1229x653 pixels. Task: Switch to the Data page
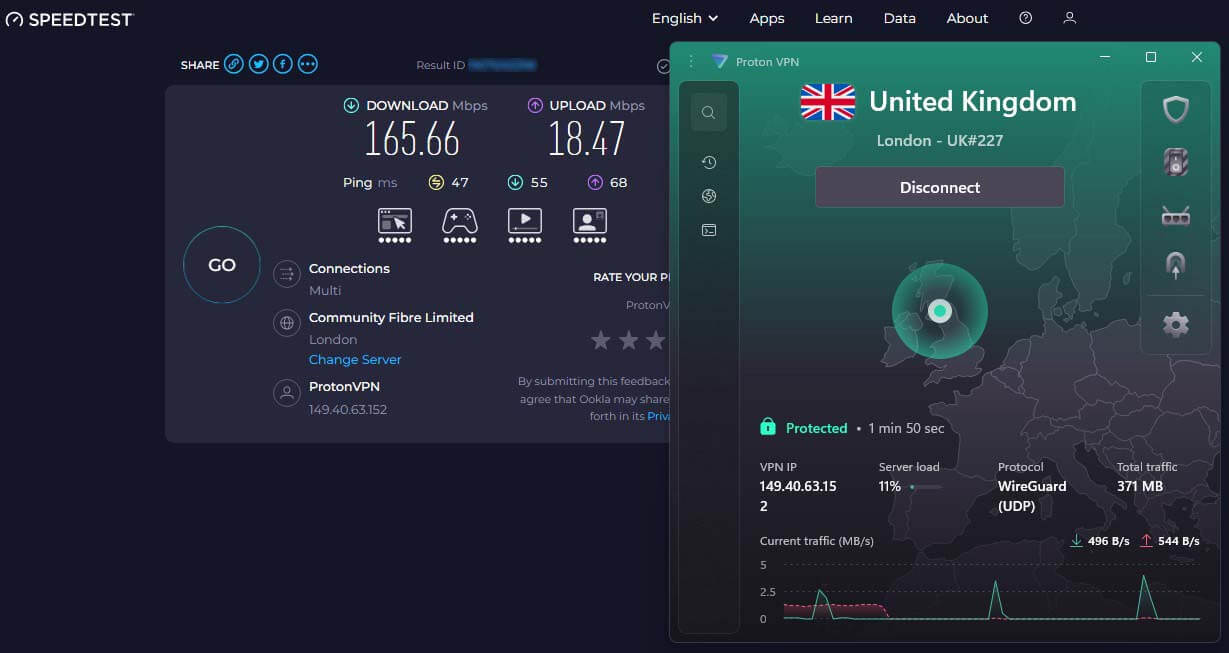[x=899, y=18]
